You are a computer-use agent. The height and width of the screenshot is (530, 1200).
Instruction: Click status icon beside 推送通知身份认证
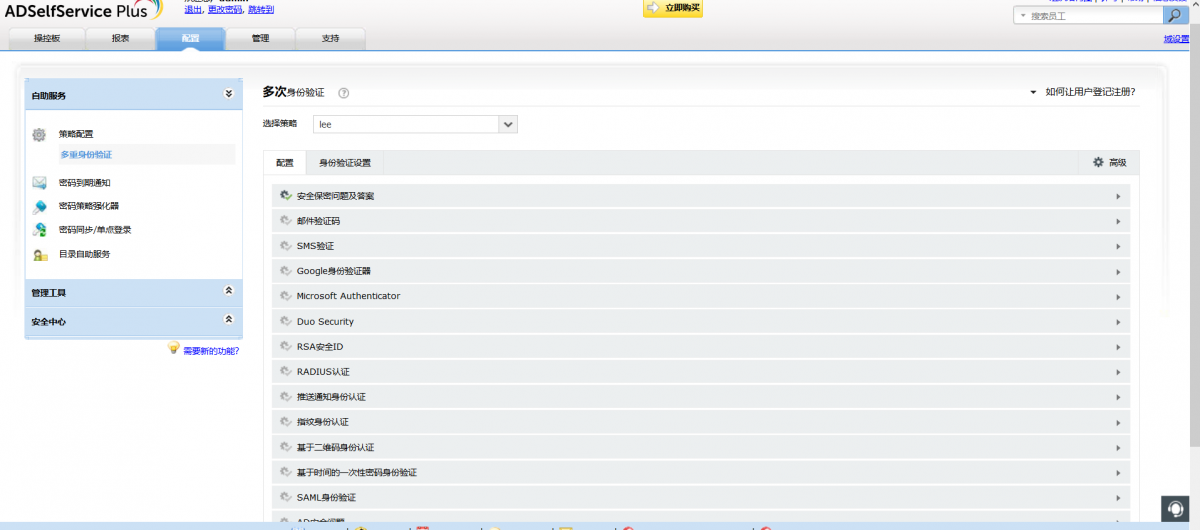[286, 397]
